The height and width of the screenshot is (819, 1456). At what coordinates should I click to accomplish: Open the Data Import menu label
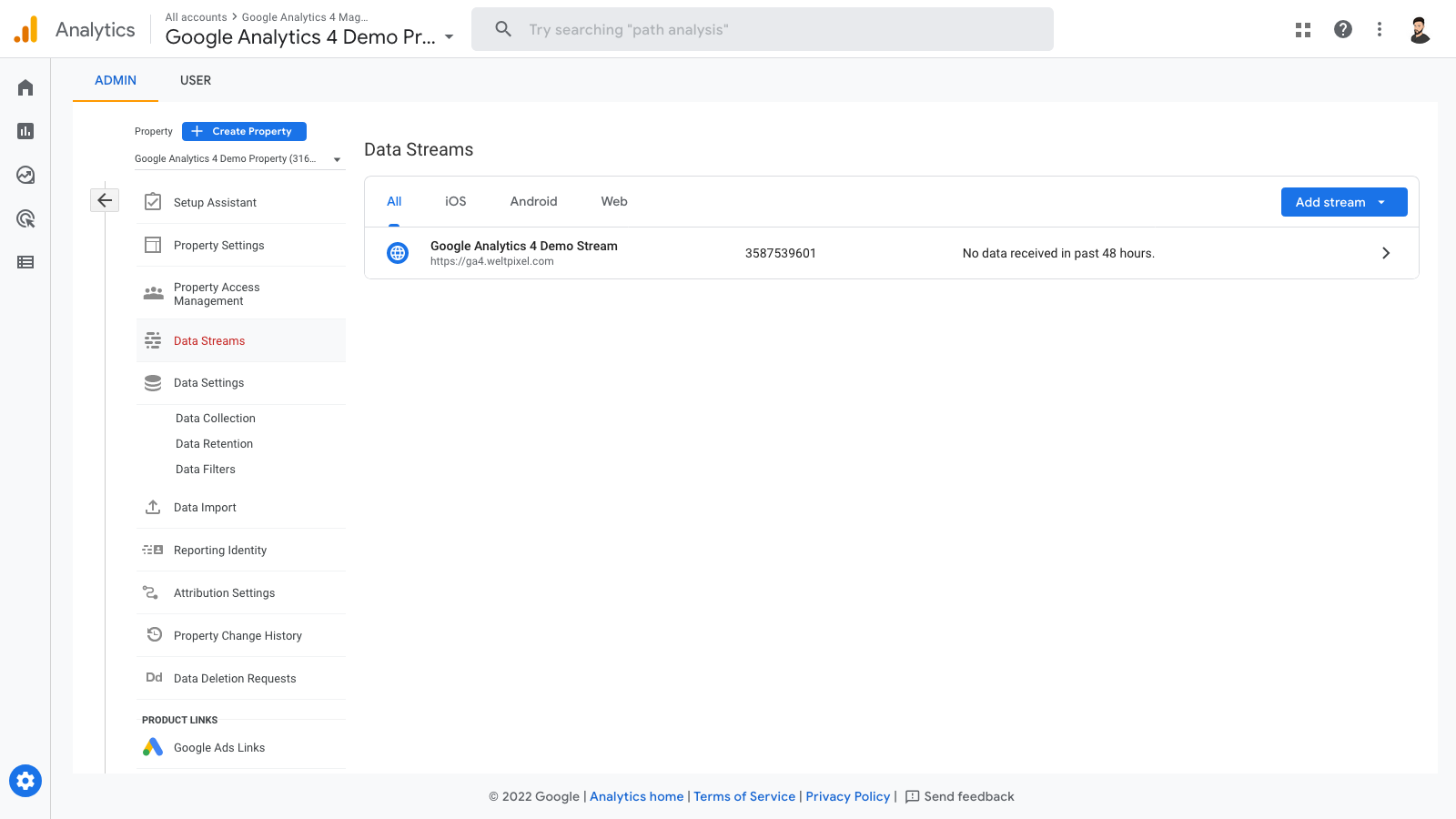click(x=205, y=508)
